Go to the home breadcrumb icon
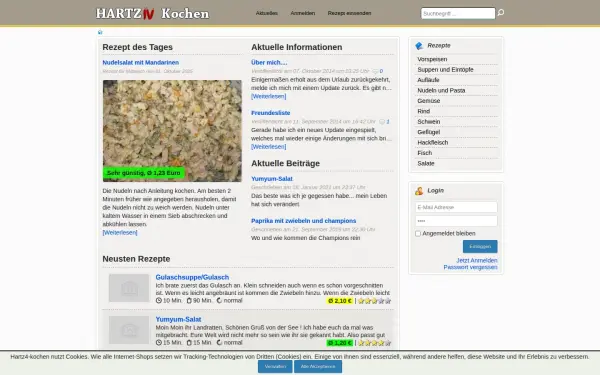The height and width of the screenshot is (375, 600). point(100,32)
